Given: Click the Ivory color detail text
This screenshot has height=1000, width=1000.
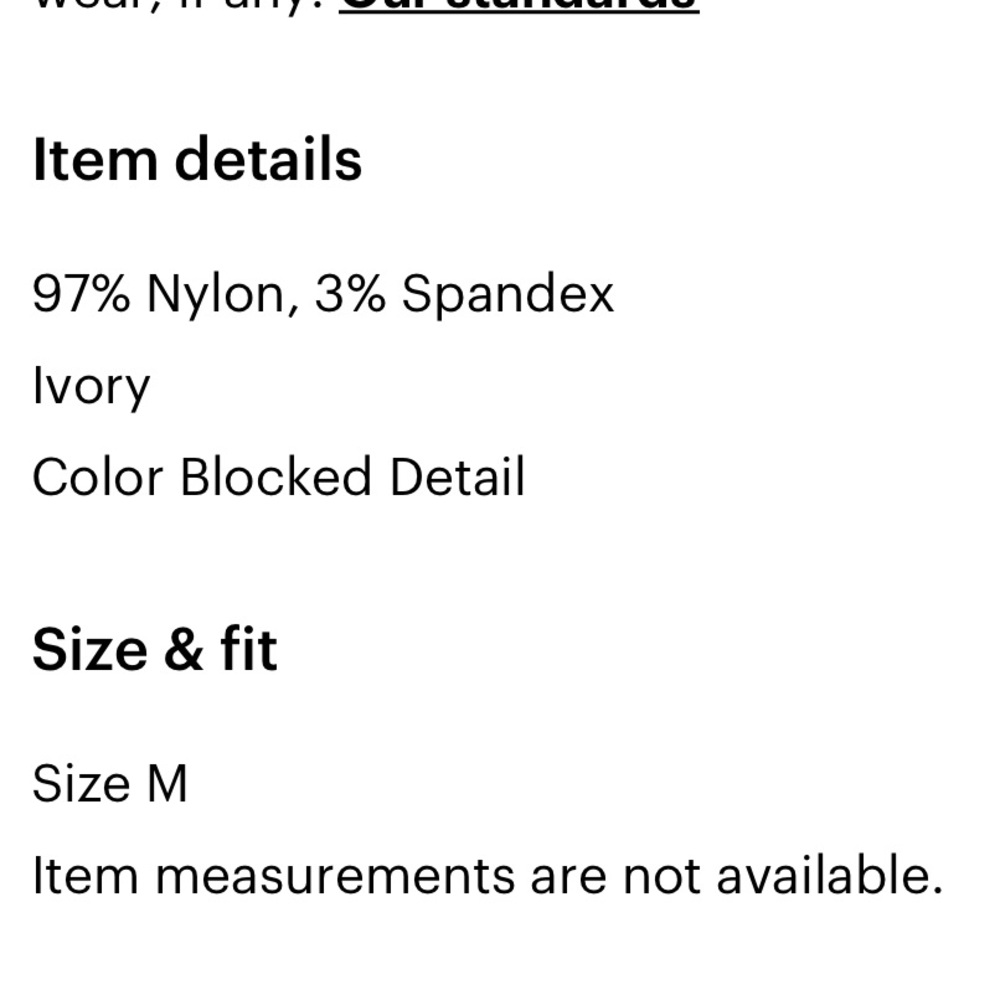Looking at the screenshot, I should coord(91,386).
